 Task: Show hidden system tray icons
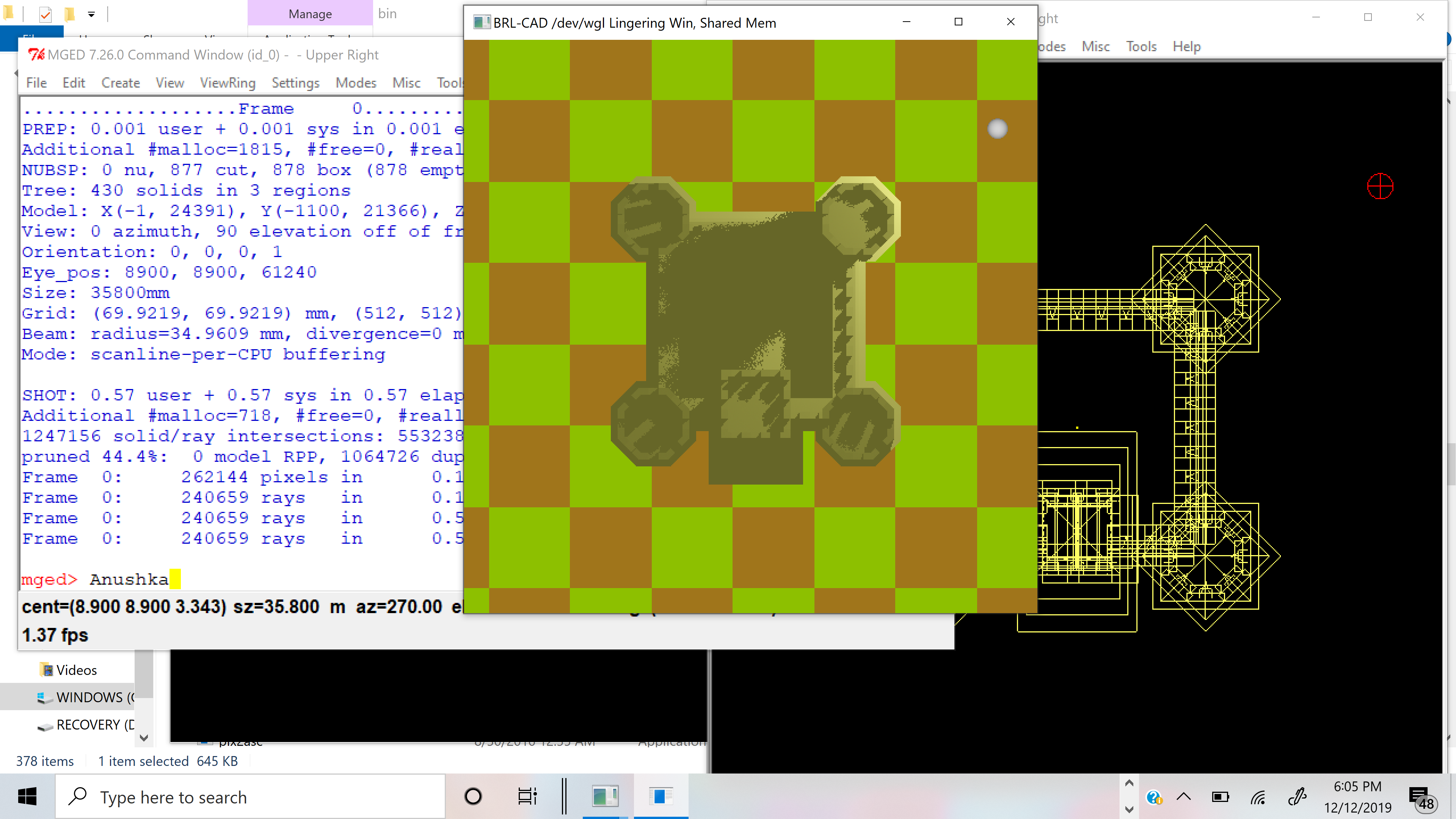click(x=1183, y=797)
